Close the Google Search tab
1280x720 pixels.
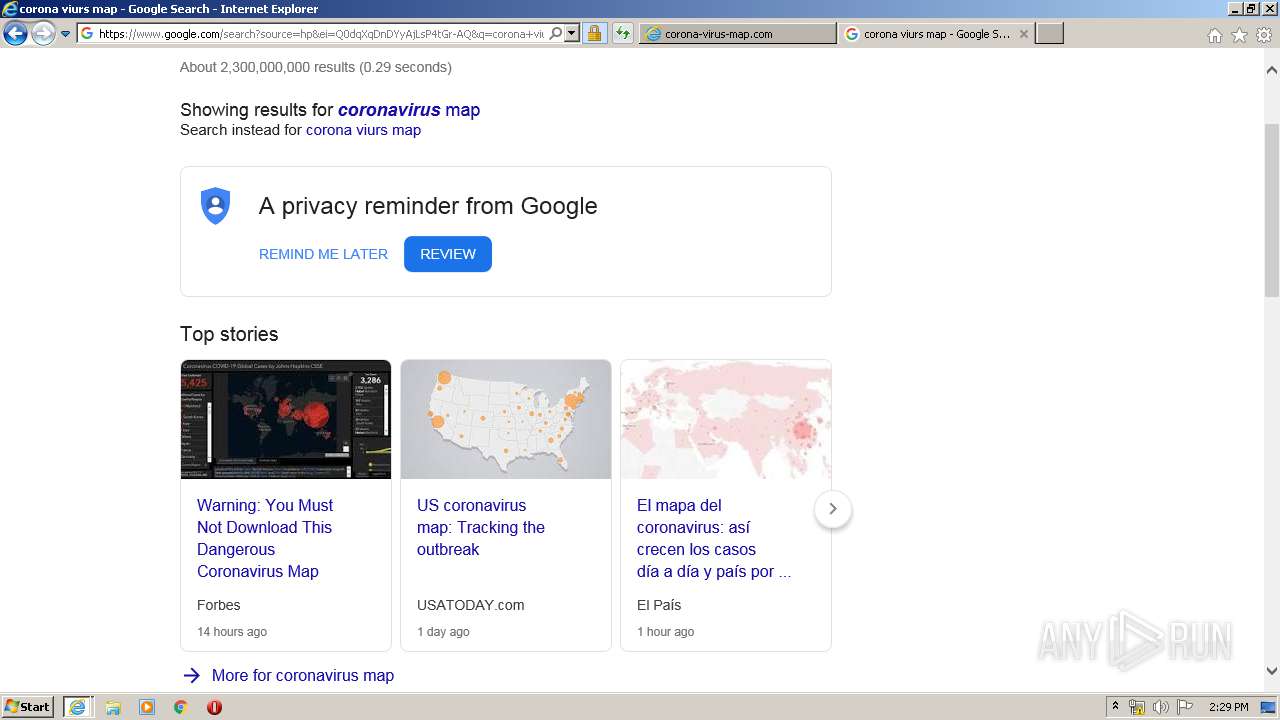pos(1023,34)
